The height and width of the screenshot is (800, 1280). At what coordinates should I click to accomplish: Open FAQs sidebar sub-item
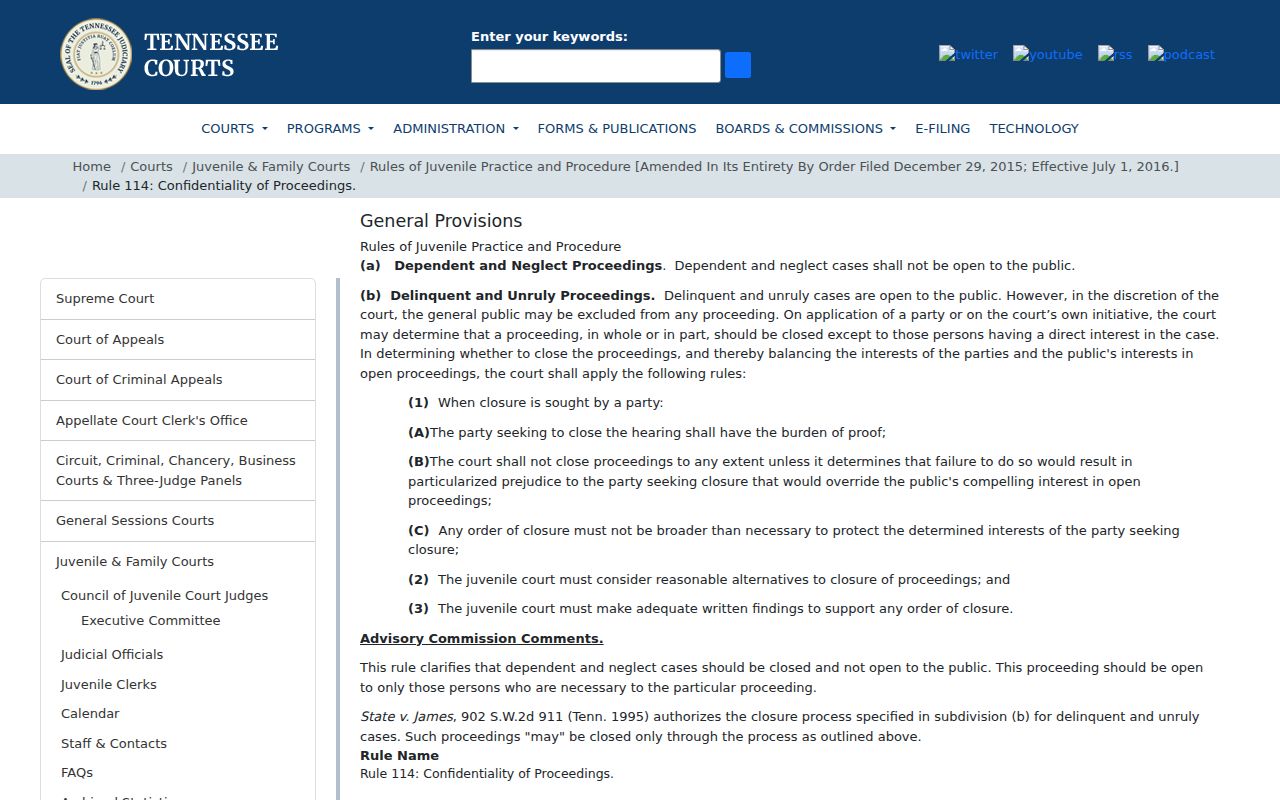[77, 773]
